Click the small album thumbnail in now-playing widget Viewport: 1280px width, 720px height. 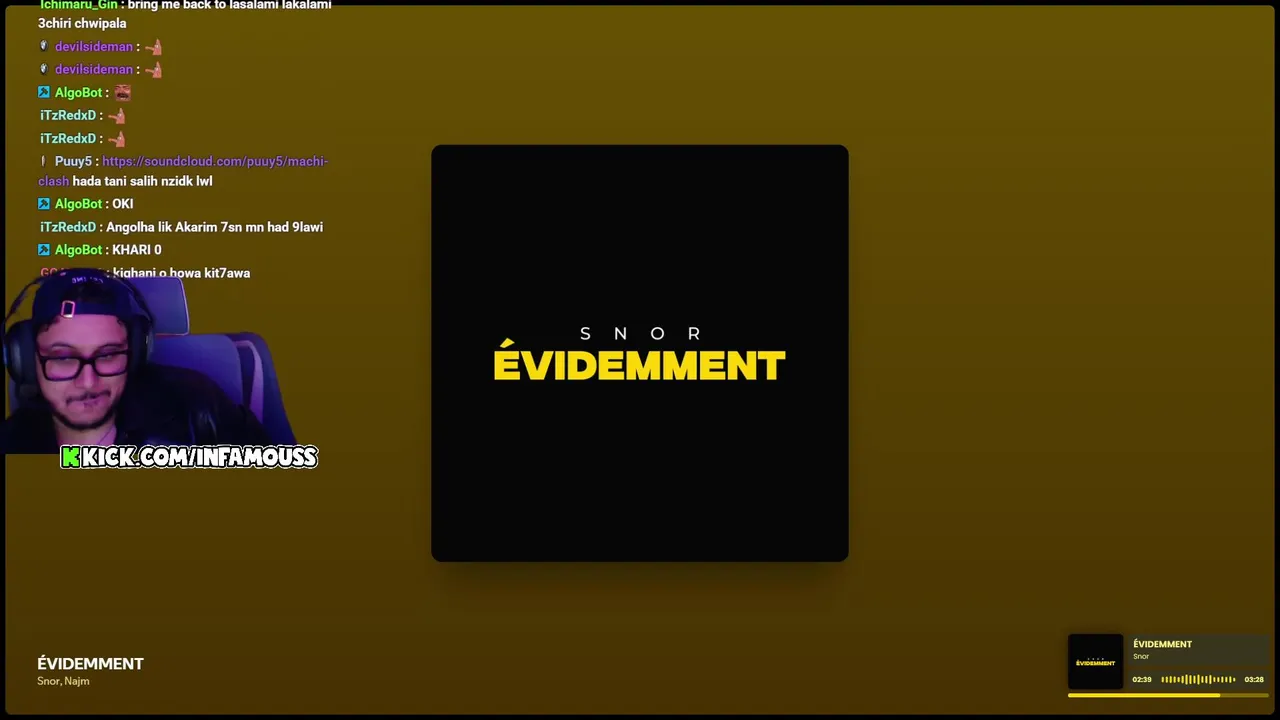click(x=1095, y=662)
